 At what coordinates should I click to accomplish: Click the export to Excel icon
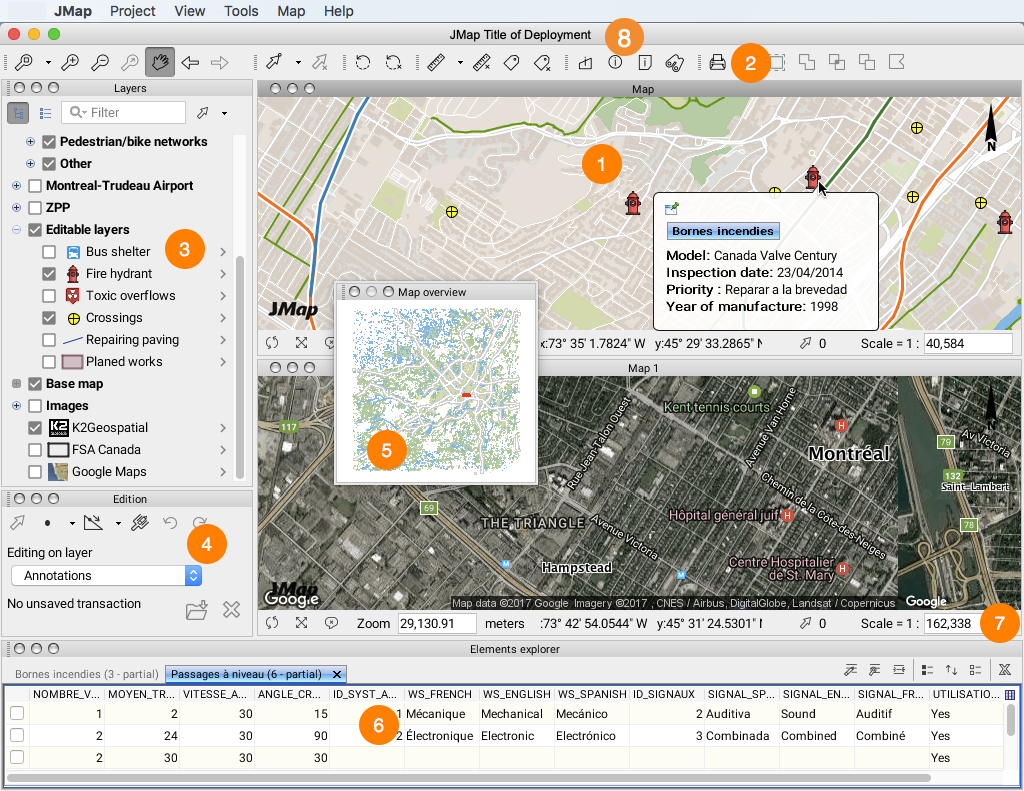tap(1005, 669)
